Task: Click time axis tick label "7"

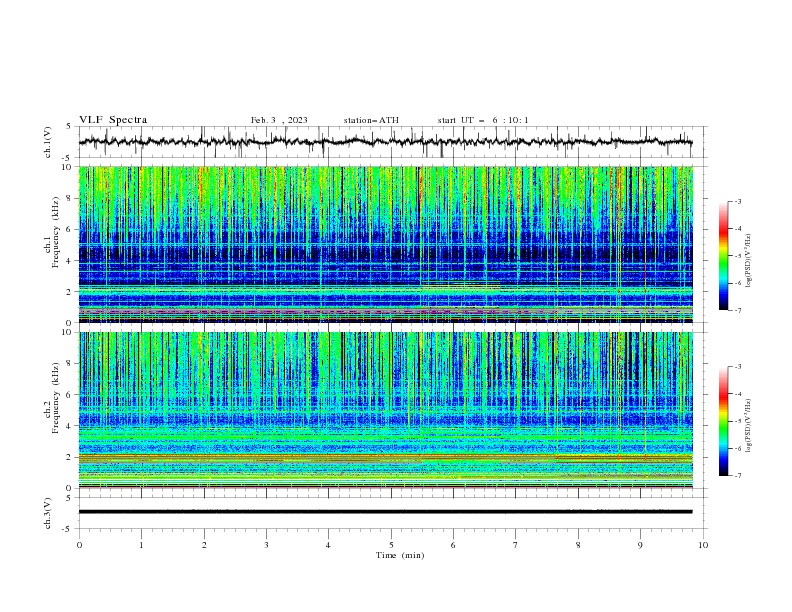Action: (516, 545)
